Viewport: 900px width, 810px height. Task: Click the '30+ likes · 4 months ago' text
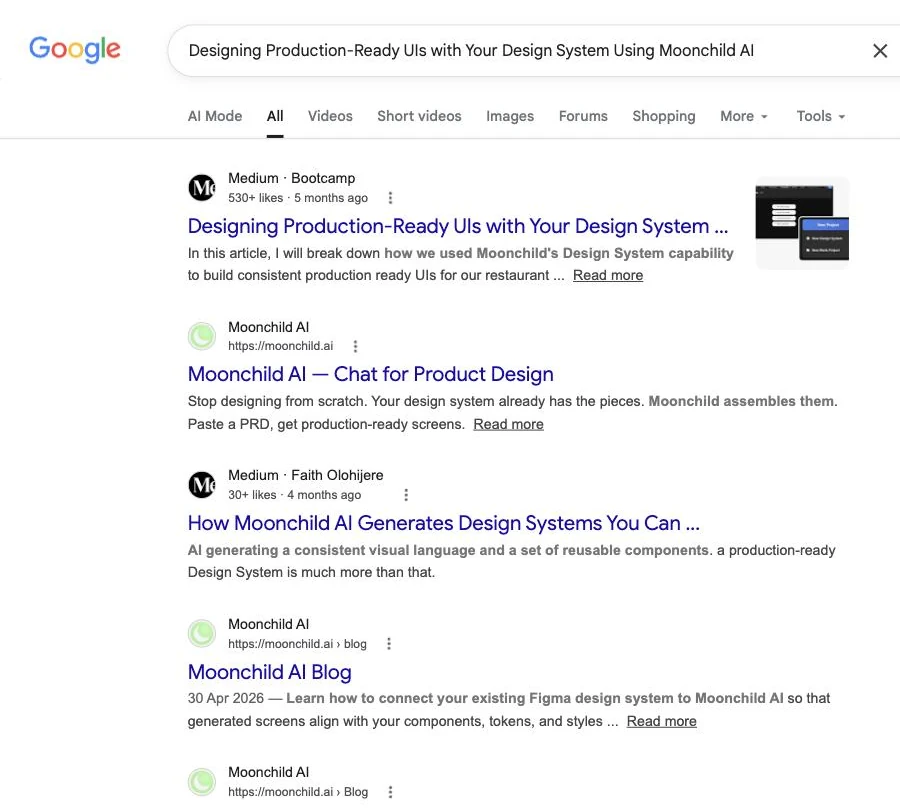(294, 495)
